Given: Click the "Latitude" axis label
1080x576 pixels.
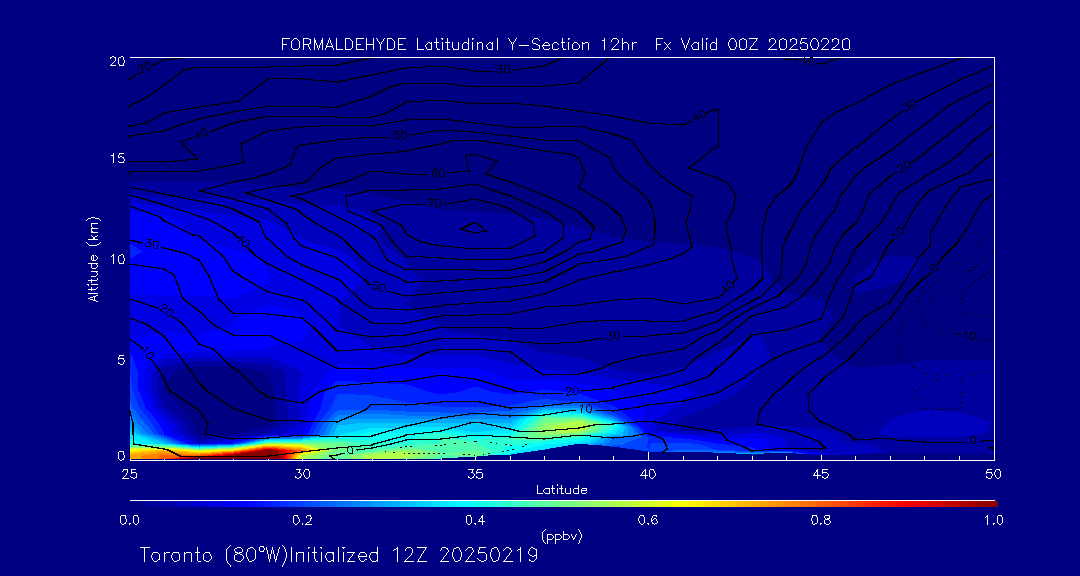Looking at the screenshot, I should (x=562, y=490).
